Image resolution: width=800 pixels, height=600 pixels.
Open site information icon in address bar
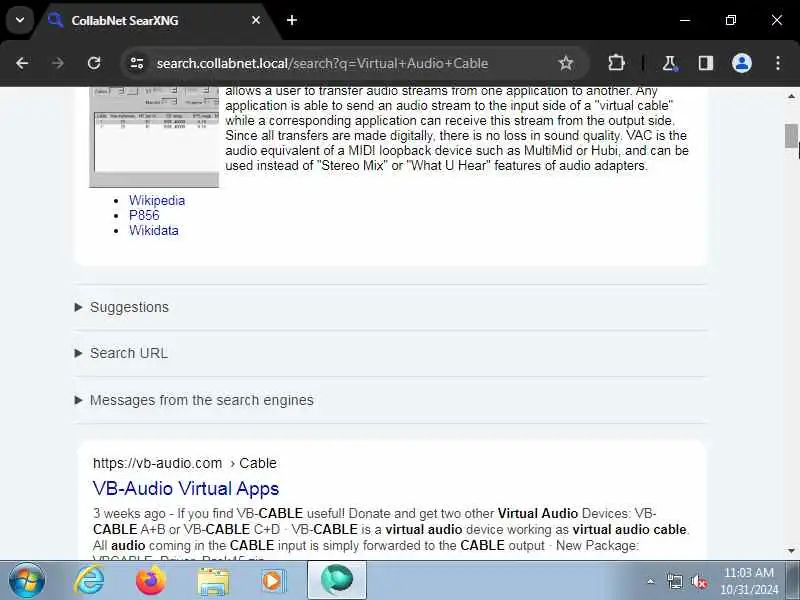137,63
